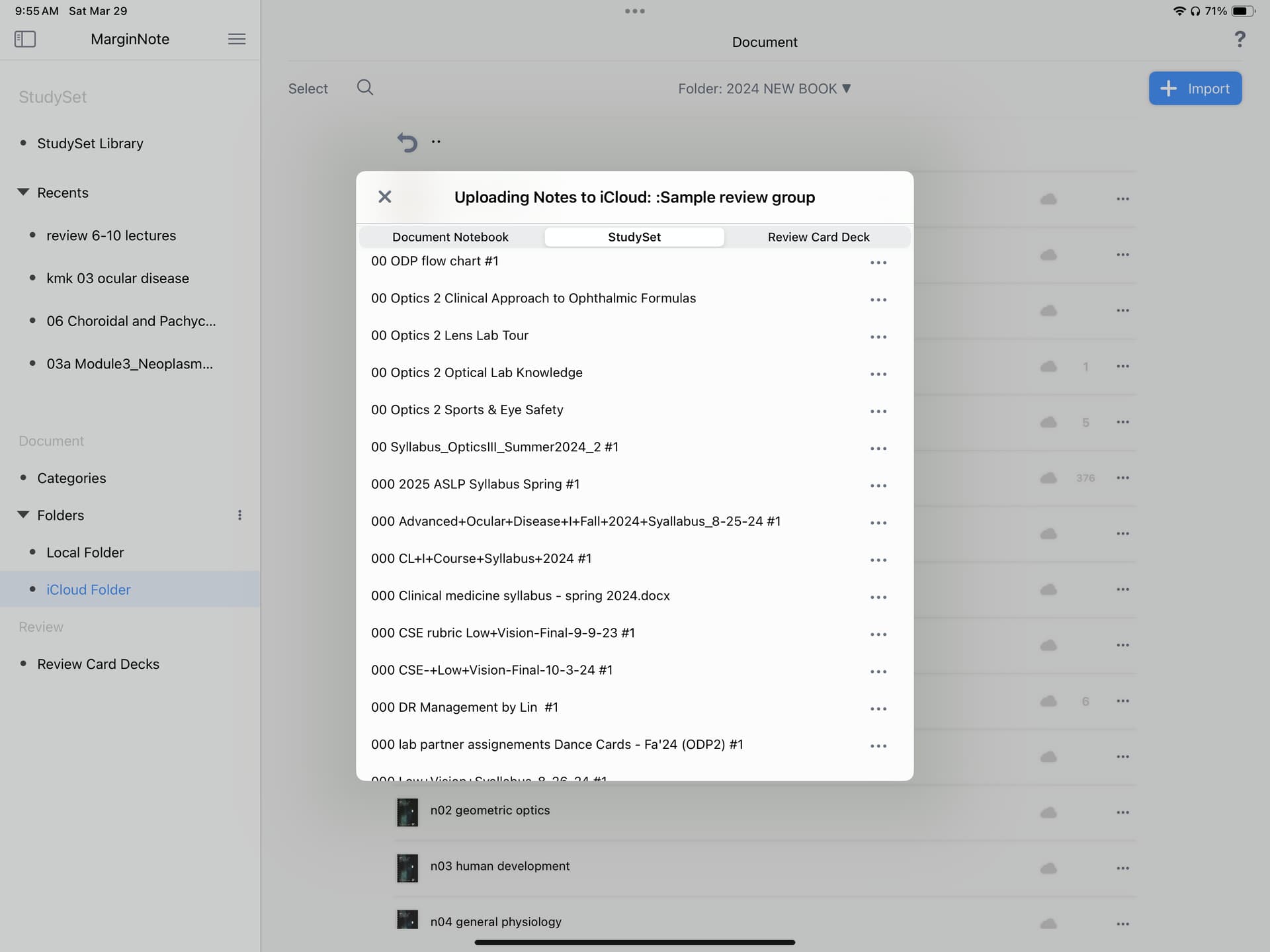Close the Uploading Notes to iCloud dialog
Image resolution: width=1270 pixels, height=952 pixels.
(385, 196)
